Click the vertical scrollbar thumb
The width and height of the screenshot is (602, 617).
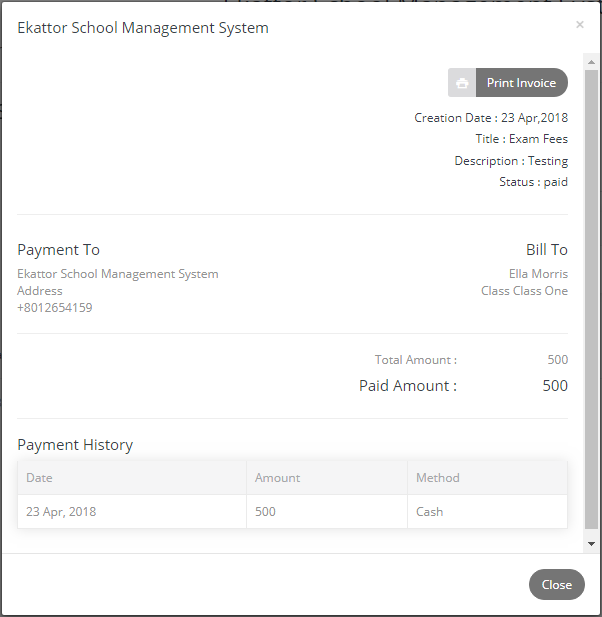591,299
